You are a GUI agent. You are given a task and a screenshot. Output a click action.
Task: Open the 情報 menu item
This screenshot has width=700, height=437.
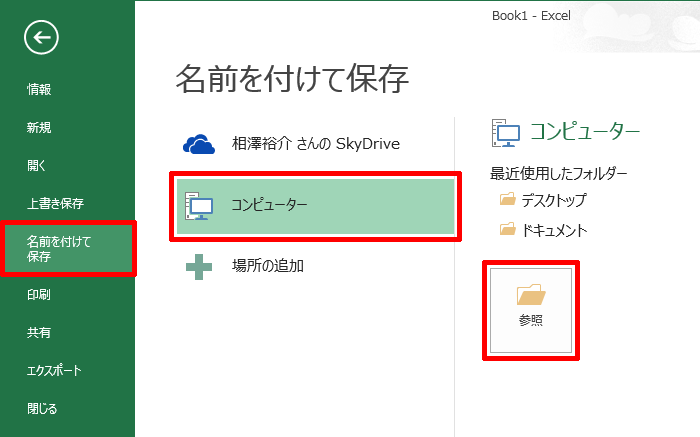(x=39, y=89)
